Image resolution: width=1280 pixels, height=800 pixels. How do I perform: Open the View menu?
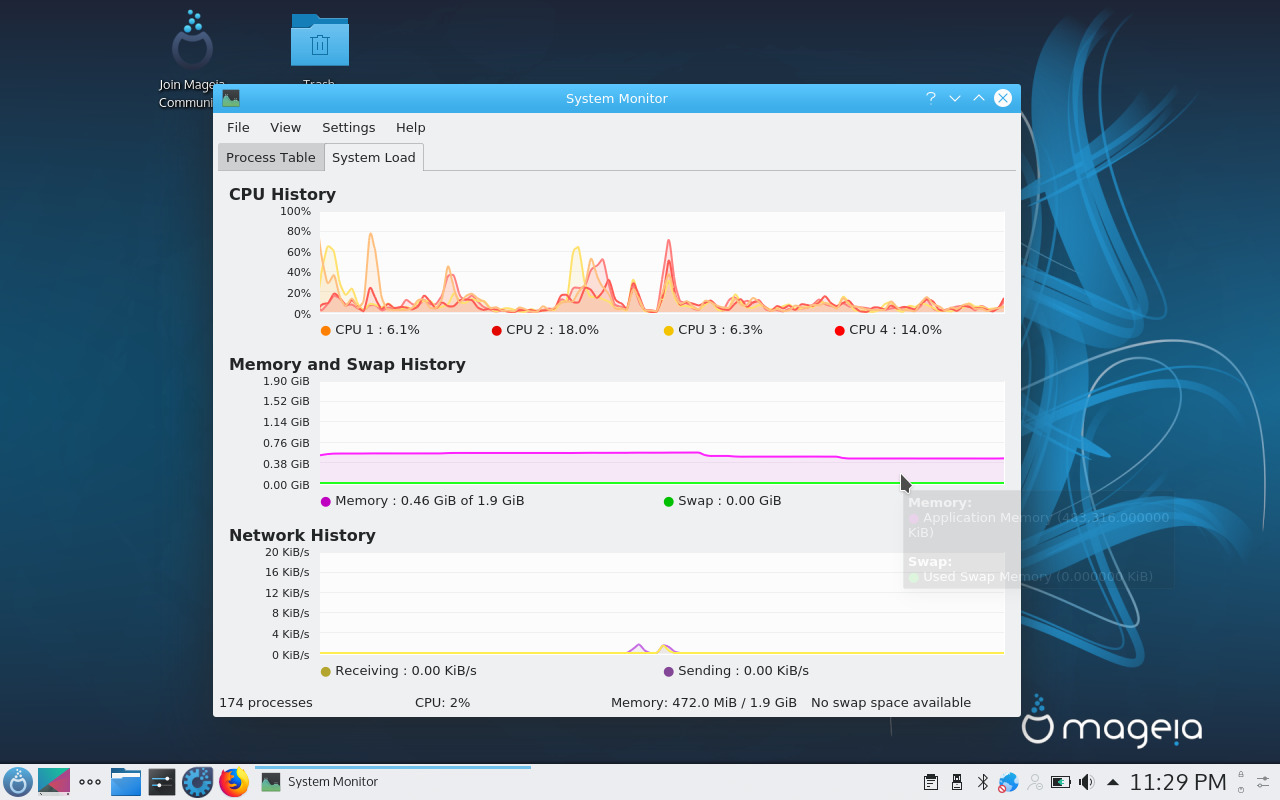(x=285, y=127)
